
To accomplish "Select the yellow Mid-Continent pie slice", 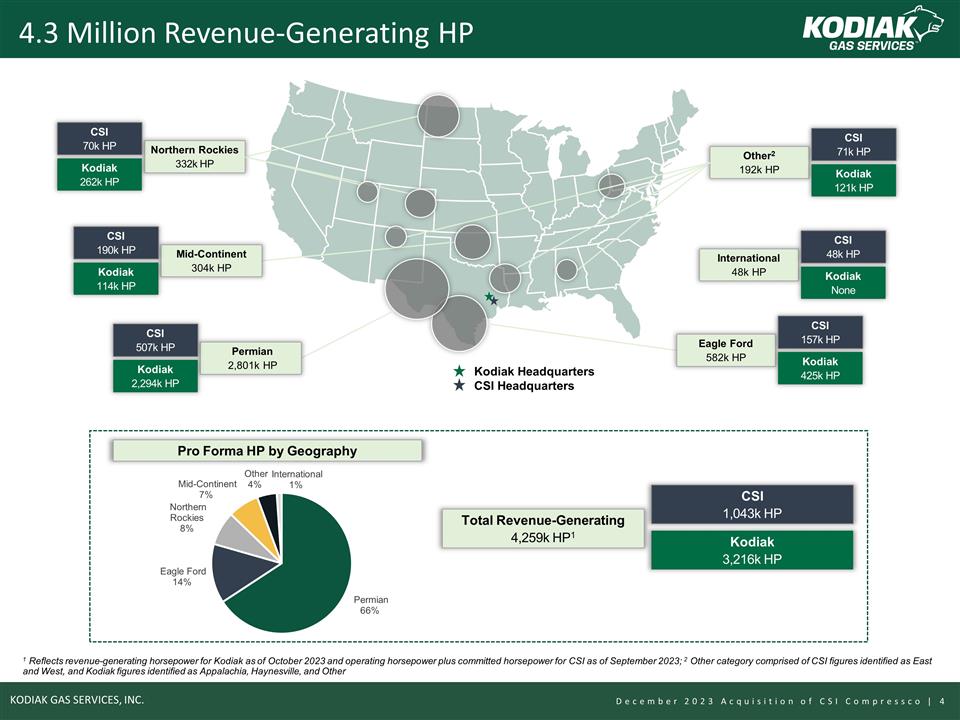I will pyautogui.click(x=247, y=512).
